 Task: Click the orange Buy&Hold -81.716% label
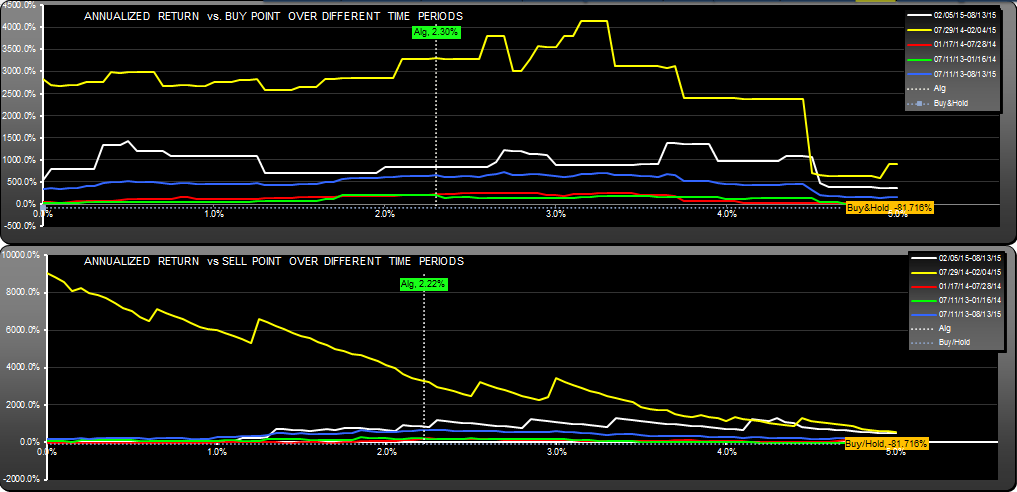(890, 207)
